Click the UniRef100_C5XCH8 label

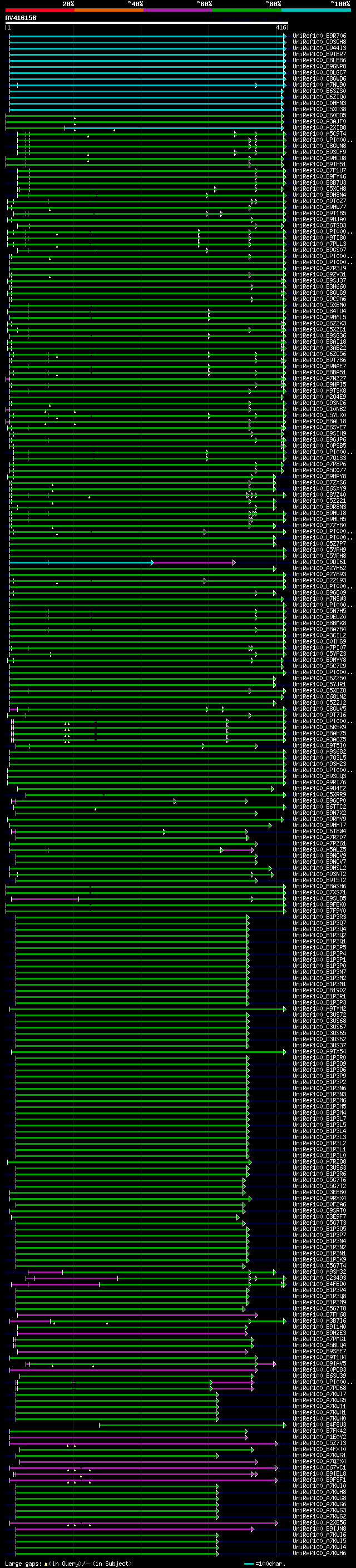tap(319, 189)
